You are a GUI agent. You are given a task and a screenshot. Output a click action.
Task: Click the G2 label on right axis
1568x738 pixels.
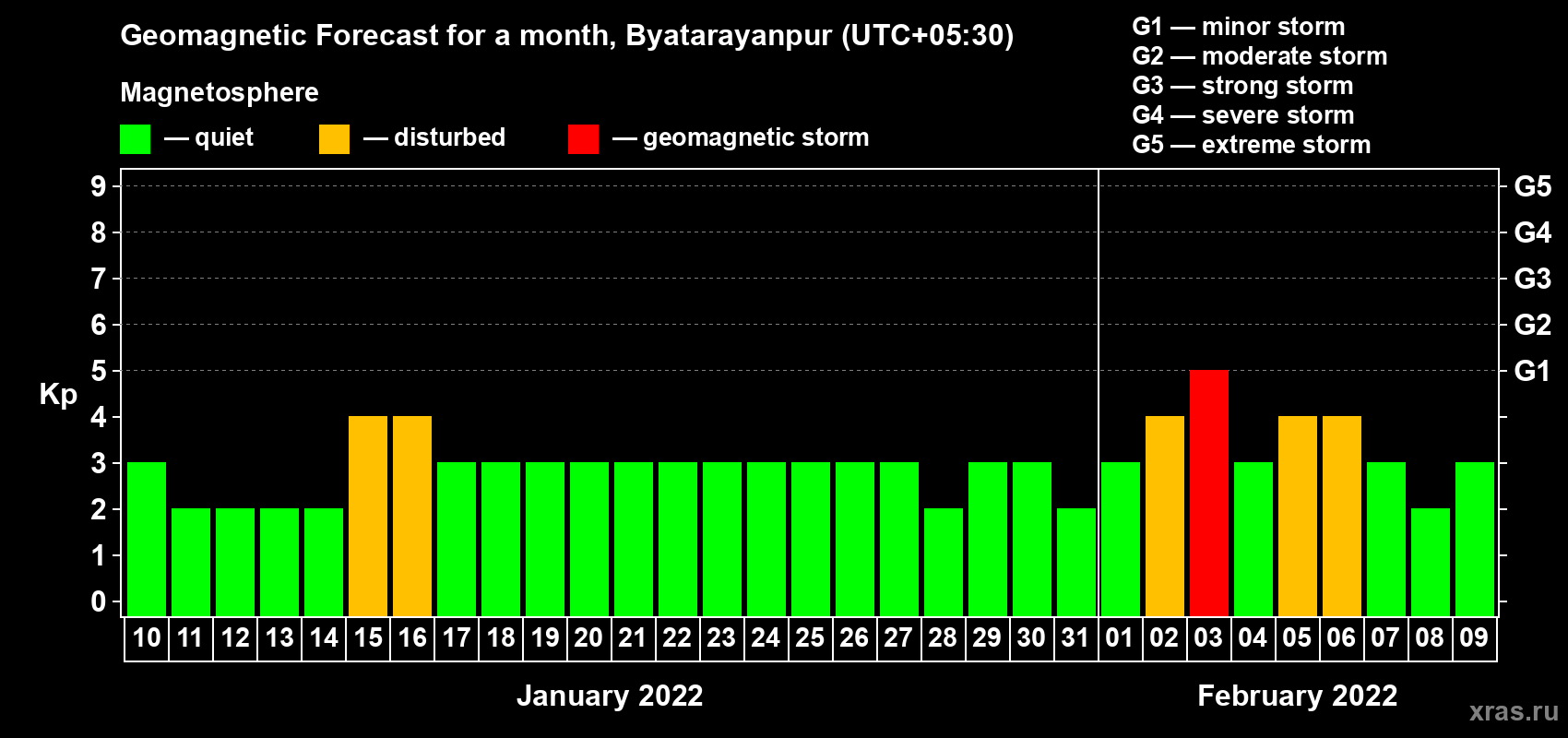[1532, 325]
